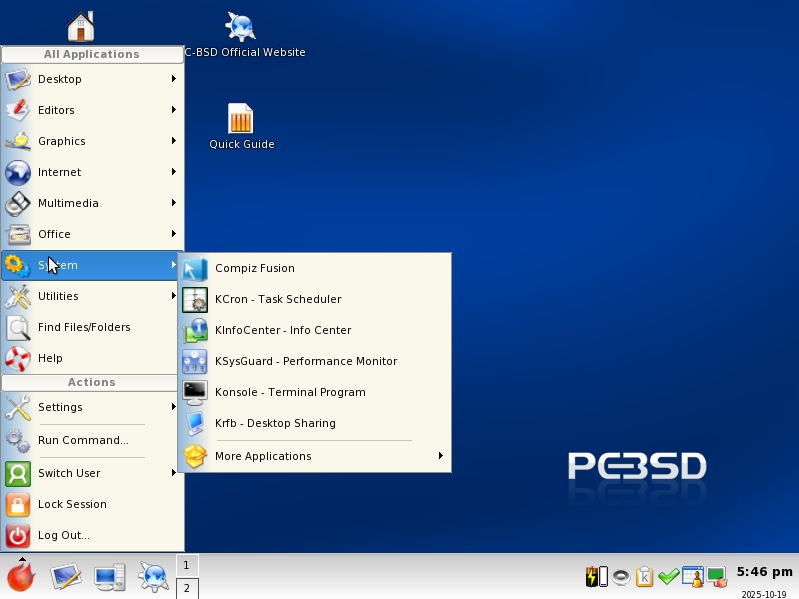The height and width of the screenshot is (599, 799).
Task: Click the System gears icon
Action: 18,265
